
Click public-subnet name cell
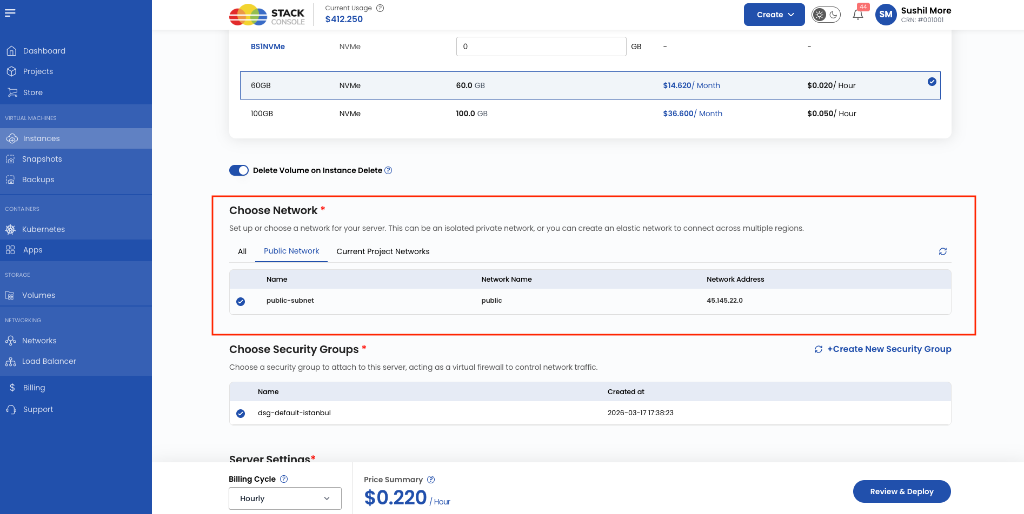[x=291, y=301]
